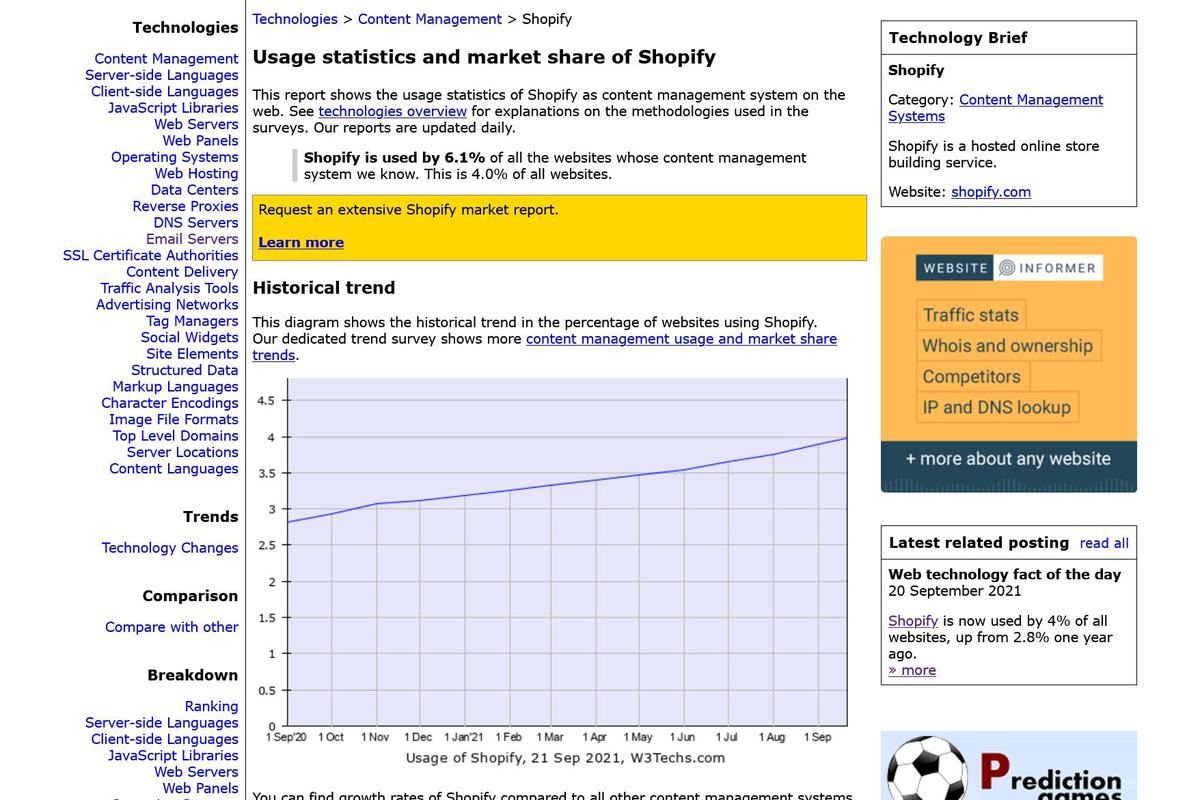Screen dimensions: 1200x800
Task: Open Compare with other link
Action: (172, 627)
